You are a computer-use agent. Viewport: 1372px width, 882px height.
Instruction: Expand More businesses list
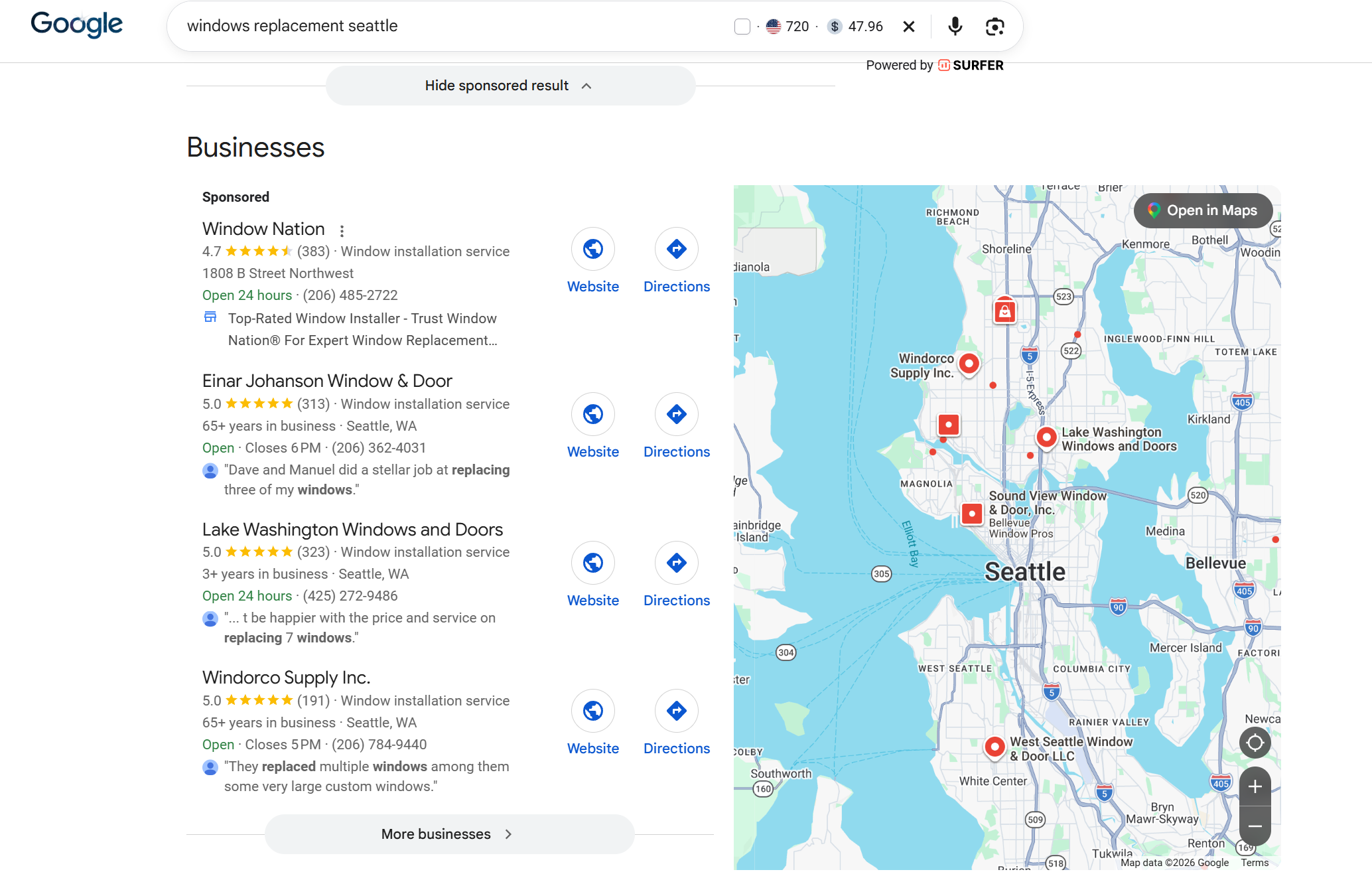click(x=449, y=834)
